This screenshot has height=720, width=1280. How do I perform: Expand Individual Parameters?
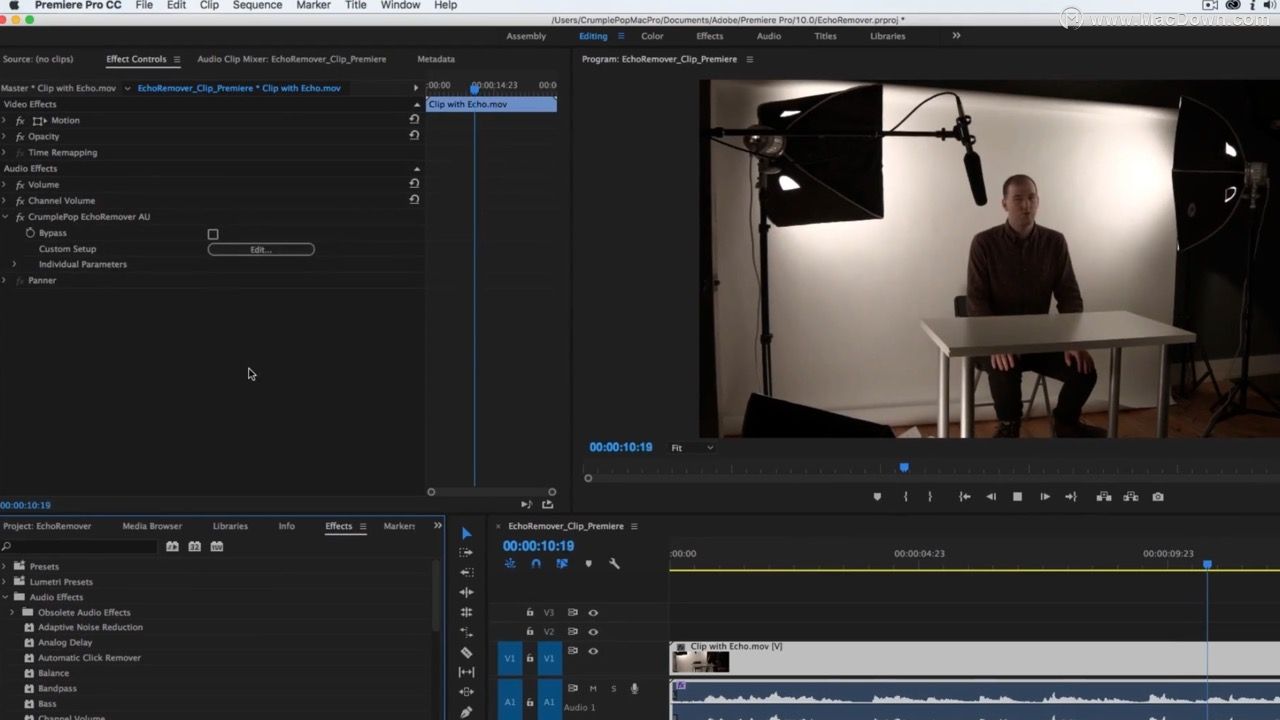pos(14,264)
